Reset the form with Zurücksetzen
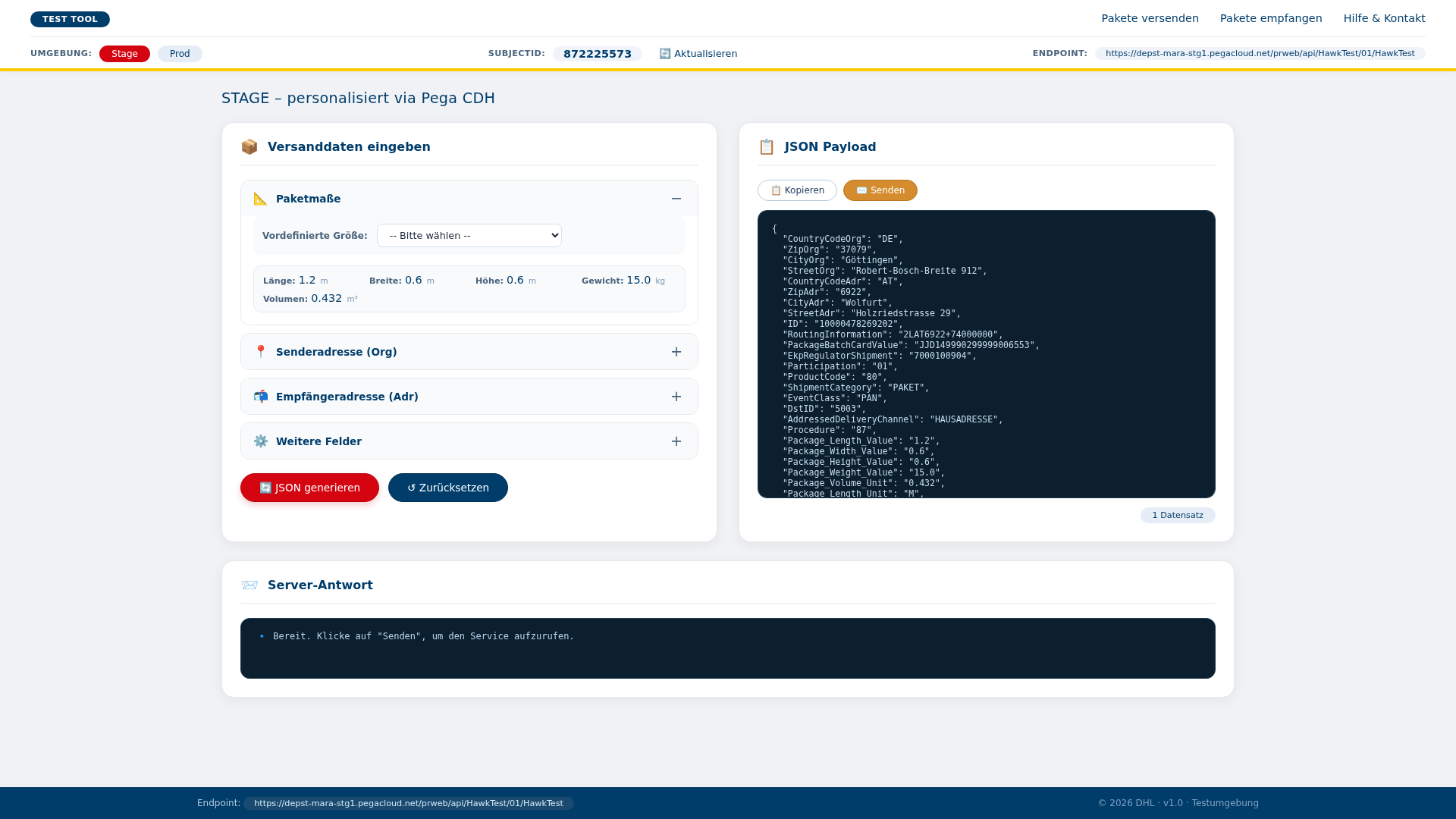1456x819 pixels. [448, 488]
